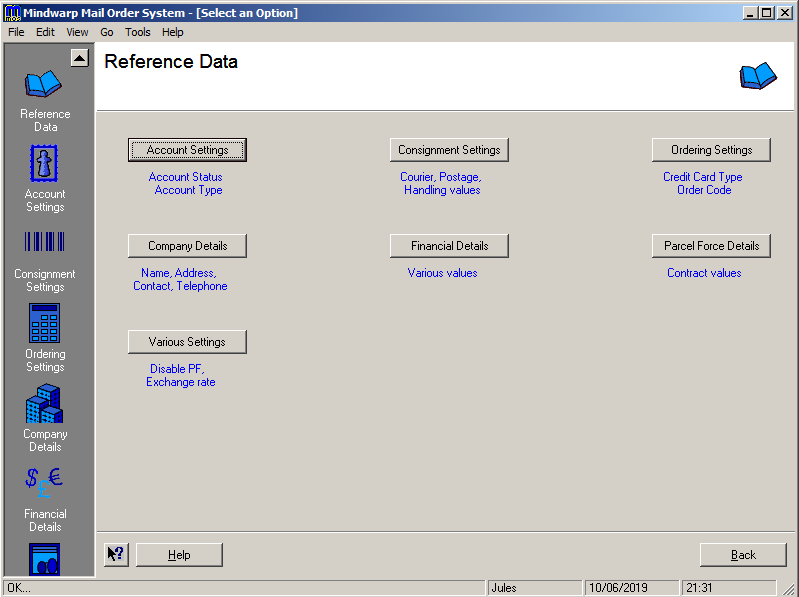The width and height of the screenshot is (799, 597).
Task: Click the Reference Data sidebar label
Action: (45, 120)
